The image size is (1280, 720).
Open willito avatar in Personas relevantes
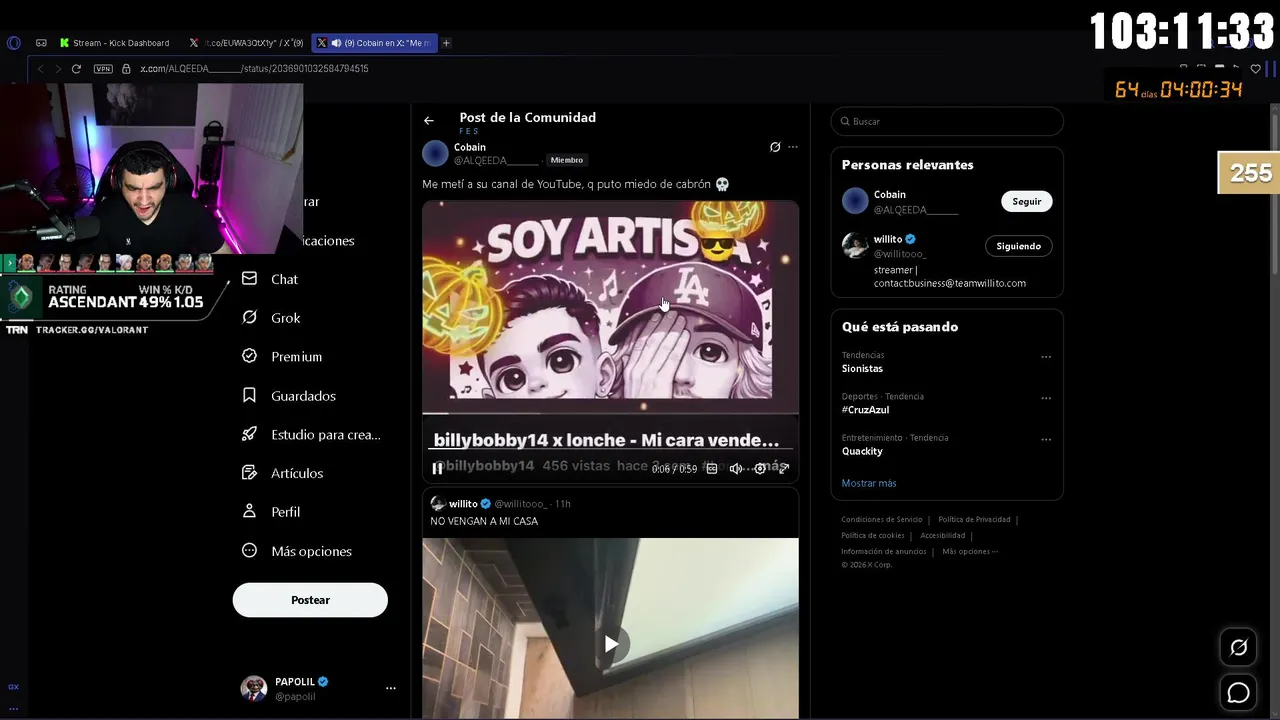coord(855,246)
